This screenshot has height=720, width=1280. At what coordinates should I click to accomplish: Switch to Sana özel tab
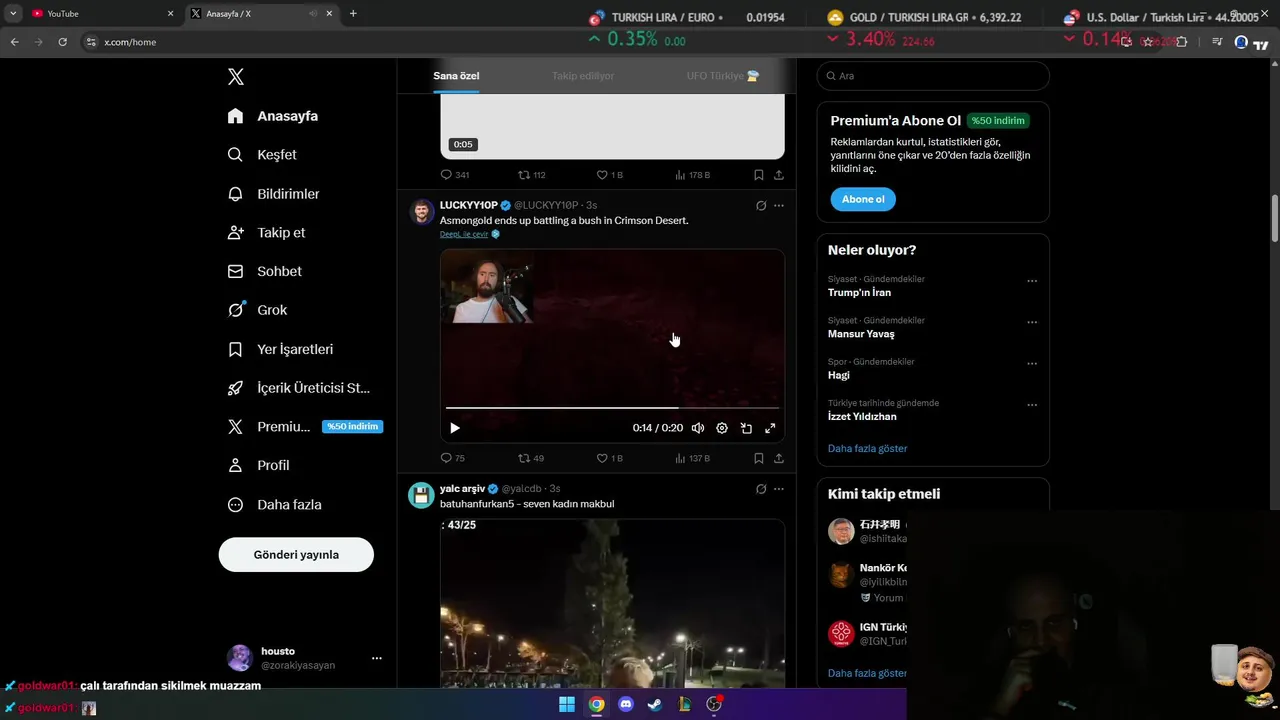click(456, 76)
